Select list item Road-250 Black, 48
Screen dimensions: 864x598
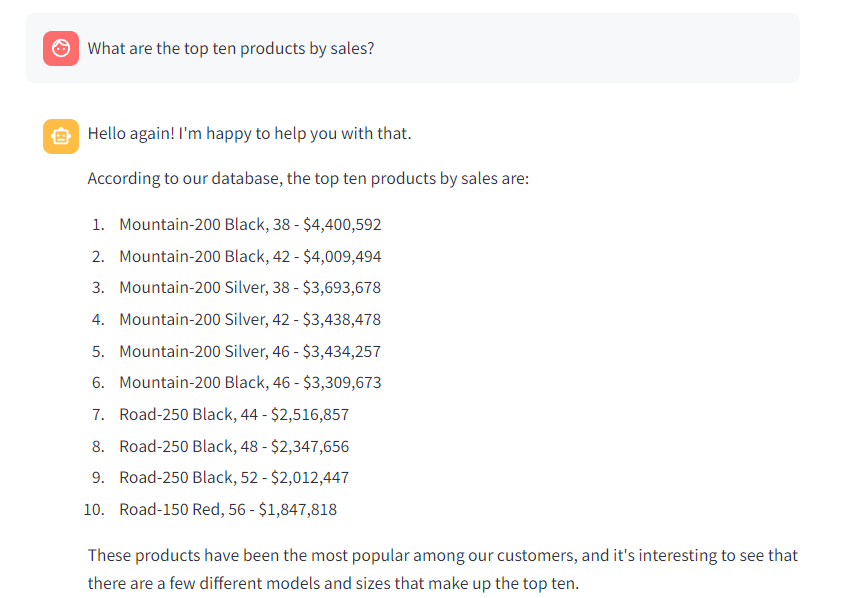(x=234, y=446)
